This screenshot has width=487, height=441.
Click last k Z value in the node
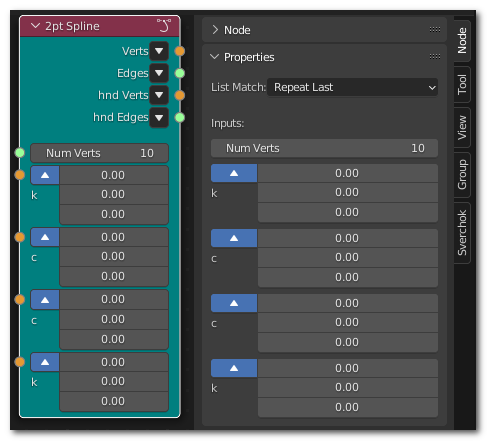tap(114, 401)
